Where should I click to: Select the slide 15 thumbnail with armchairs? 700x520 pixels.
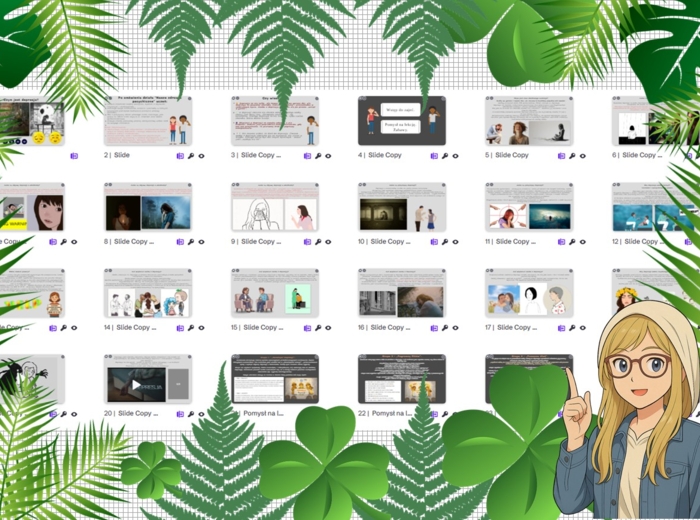coord(275,293)
